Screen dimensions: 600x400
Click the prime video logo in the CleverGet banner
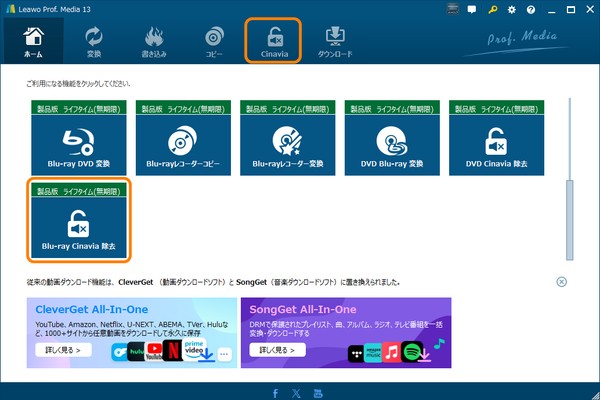coord(194,349)
